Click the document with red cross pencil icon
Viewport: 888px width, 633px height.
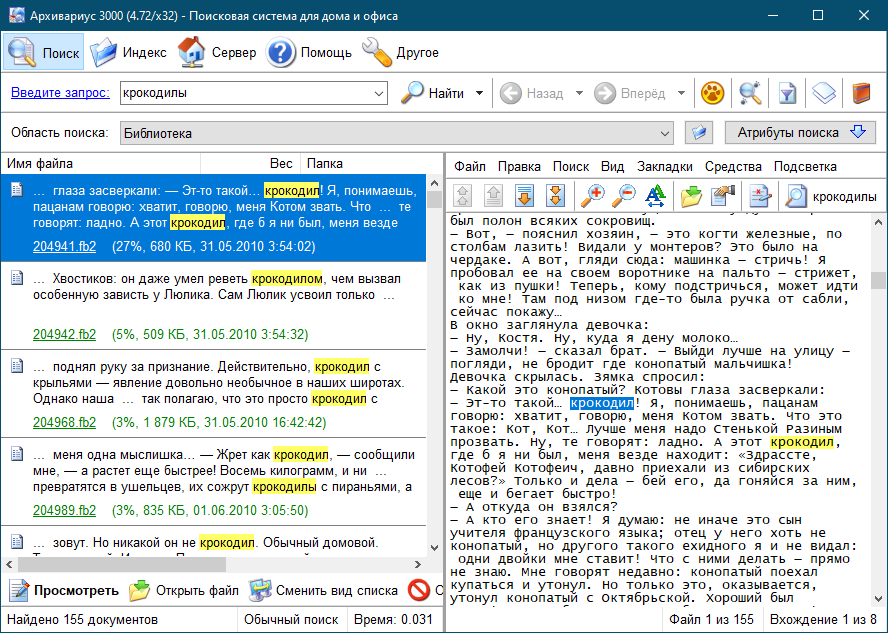[761, 196]
